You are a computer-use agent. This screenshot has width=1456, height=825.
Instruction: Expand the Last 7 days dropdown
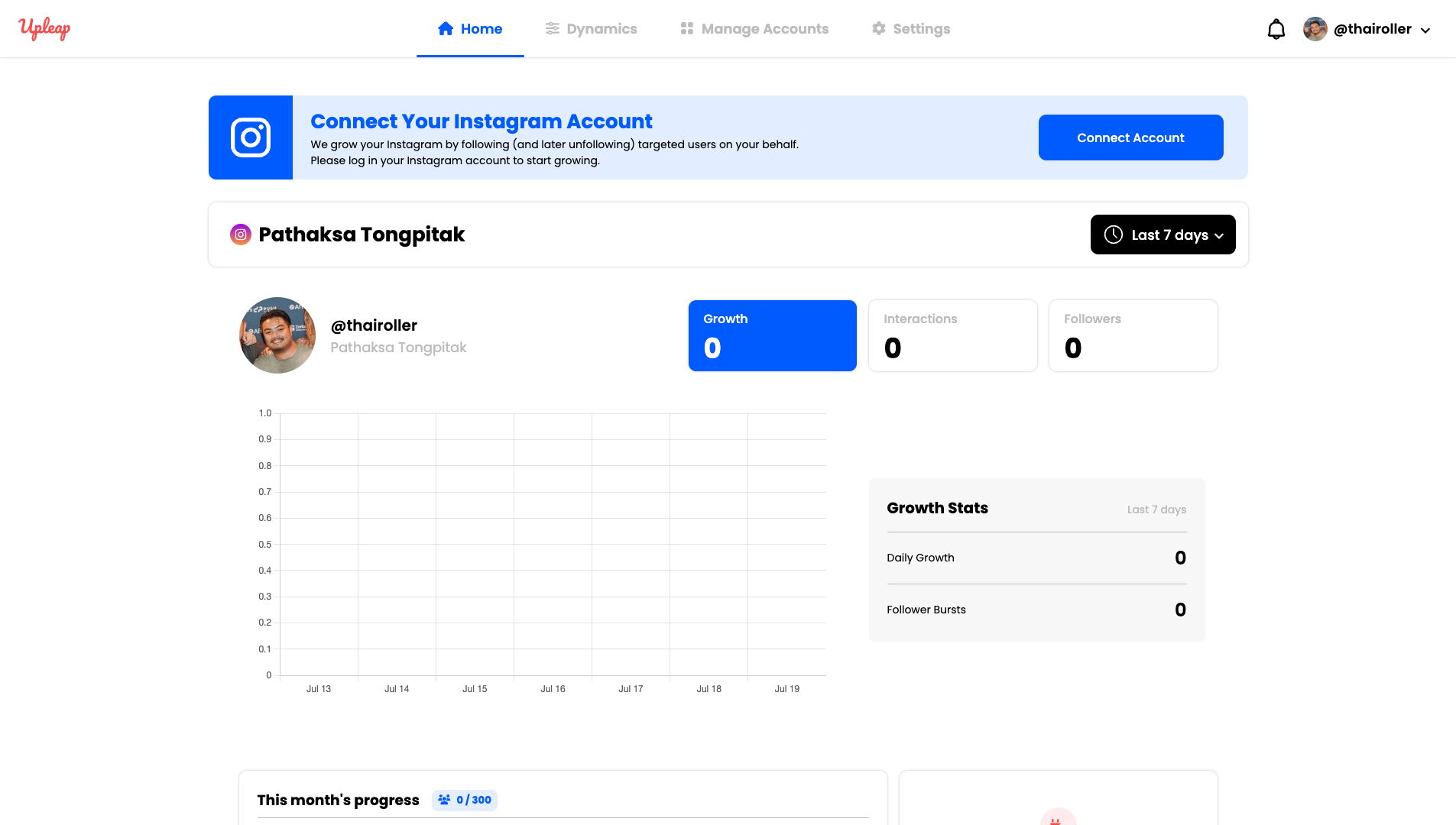coord(1163,235)
